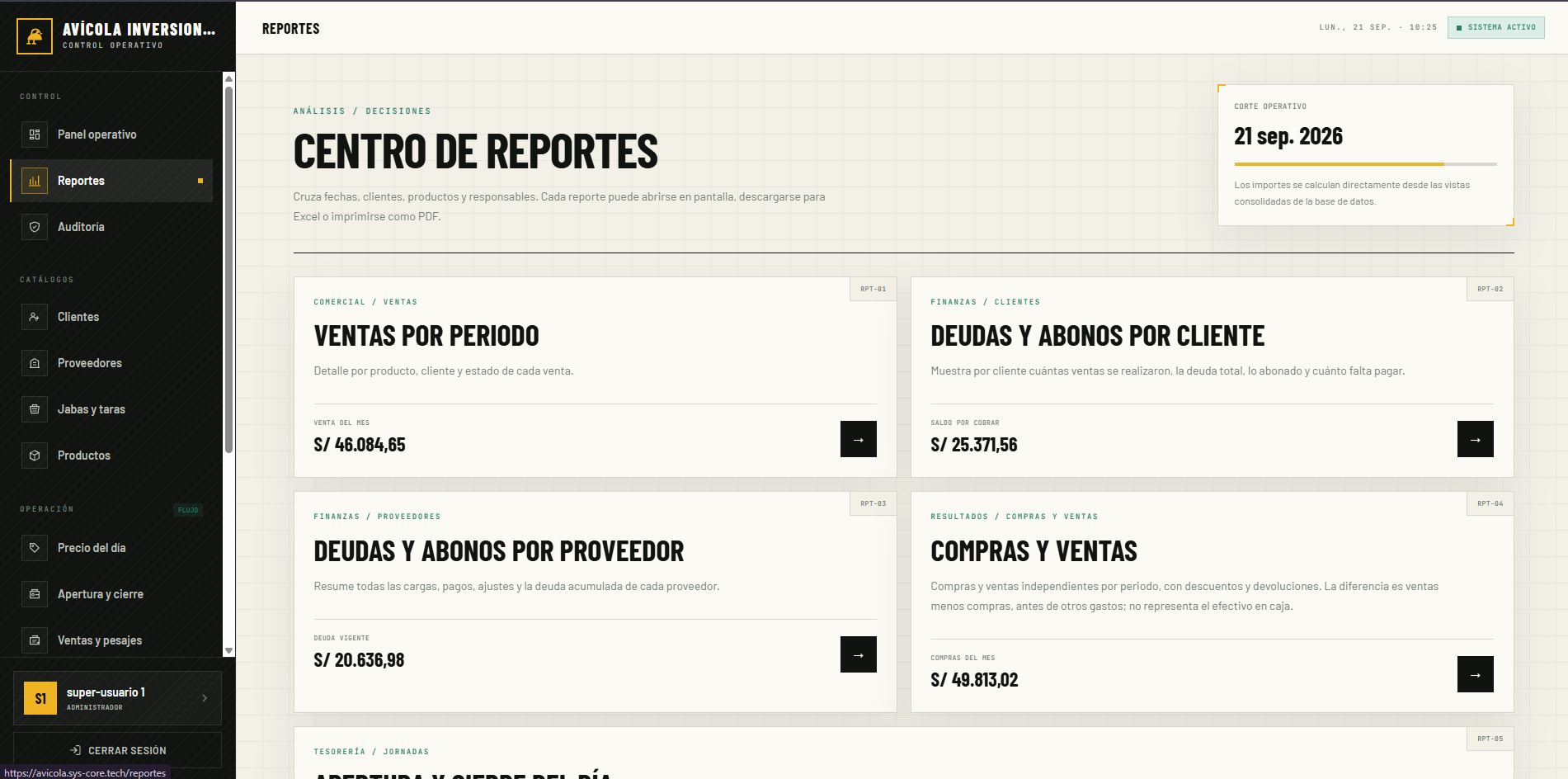Click sidebar scrollbar up arrow
The image size is (1568, 779).
[x=229, y=78]
